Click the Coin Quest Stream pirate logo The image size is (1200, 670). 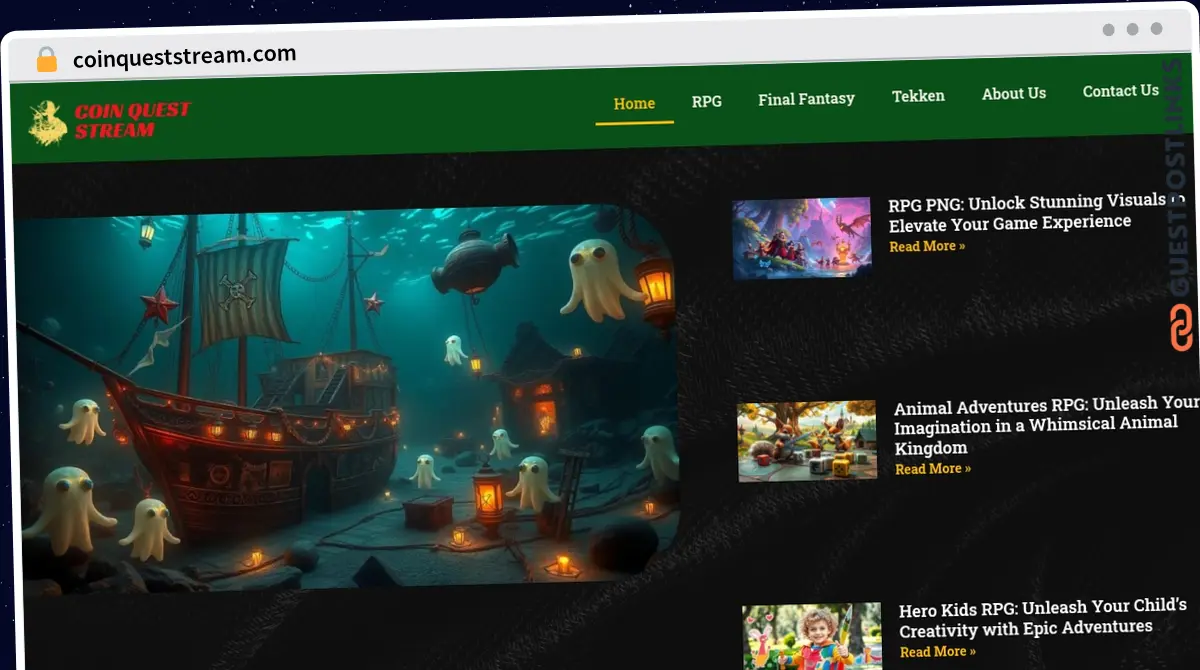(x=47, y=122)
